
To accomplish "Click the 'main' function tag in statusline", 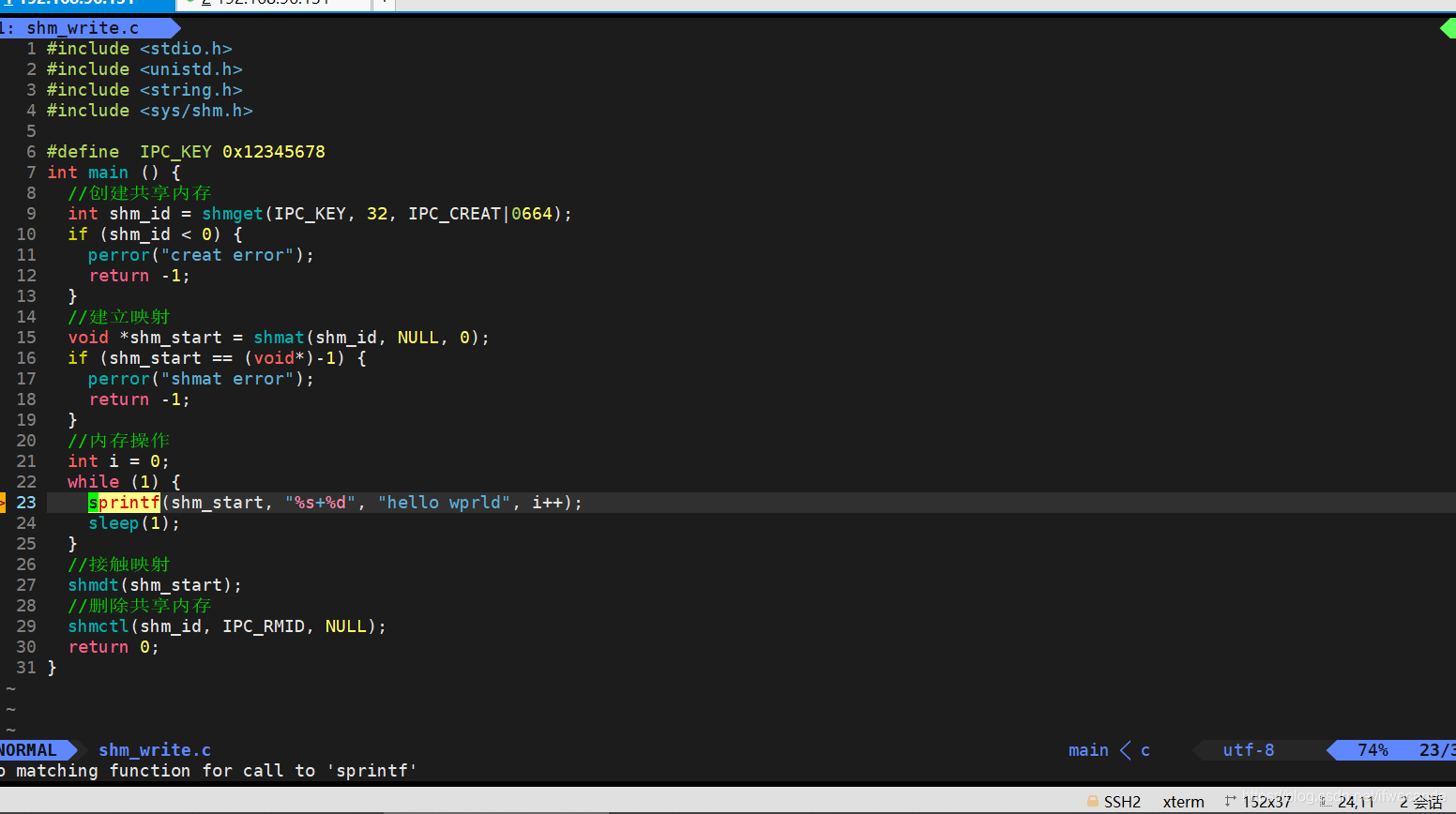I will click(x=1088, y=750).
